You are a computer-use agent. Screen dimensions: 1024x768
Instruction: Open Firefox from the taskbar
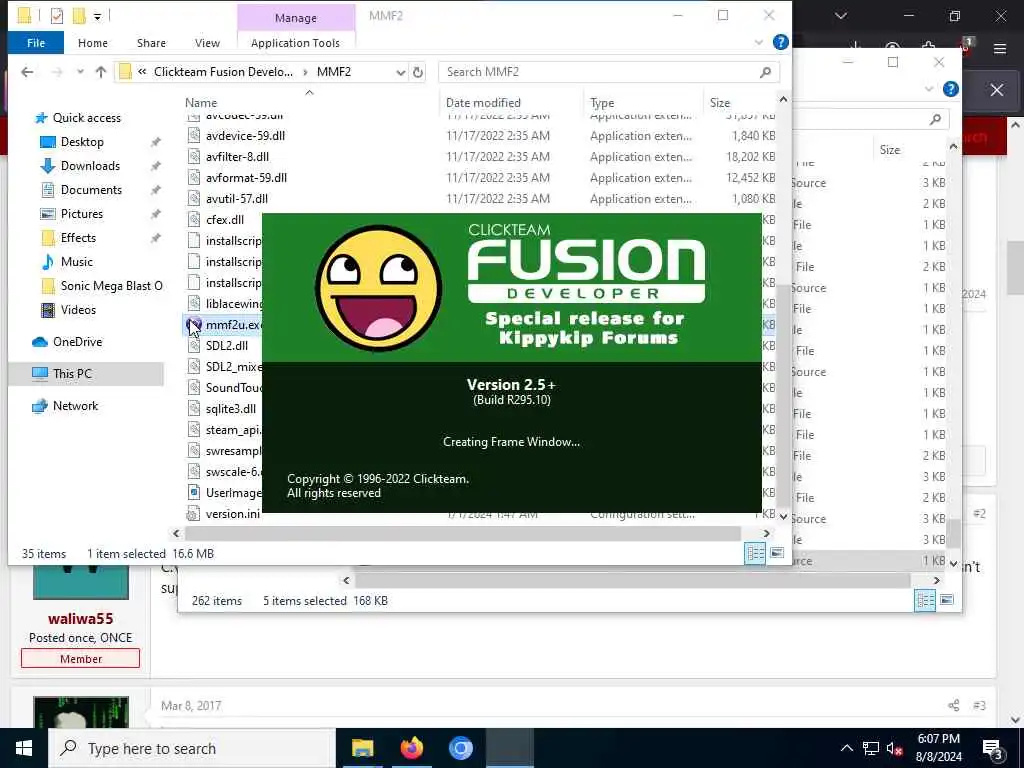tap(411, 748)
